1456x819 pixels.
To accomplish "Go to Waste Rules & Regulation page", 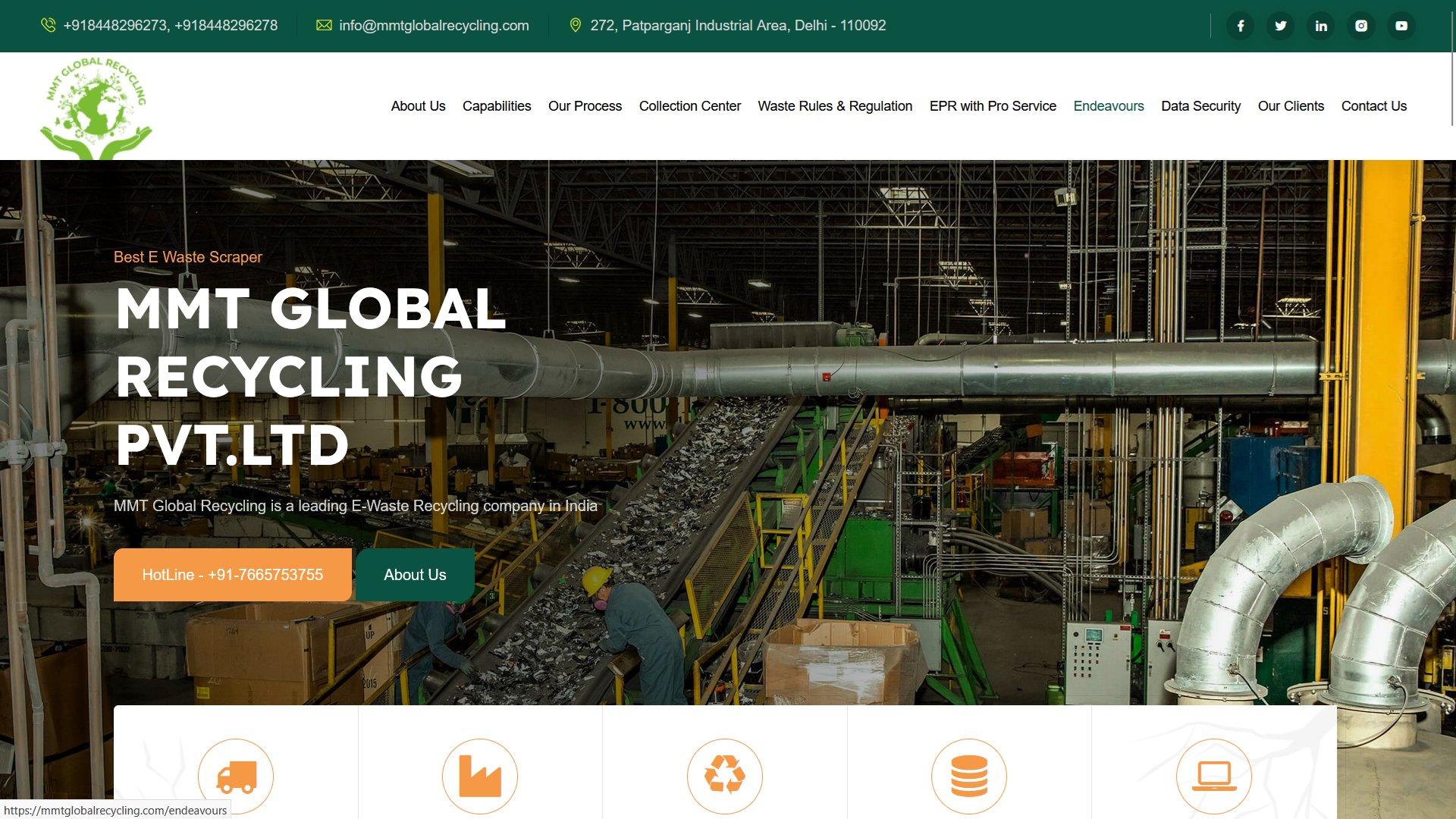I will [x=835, y=106].
